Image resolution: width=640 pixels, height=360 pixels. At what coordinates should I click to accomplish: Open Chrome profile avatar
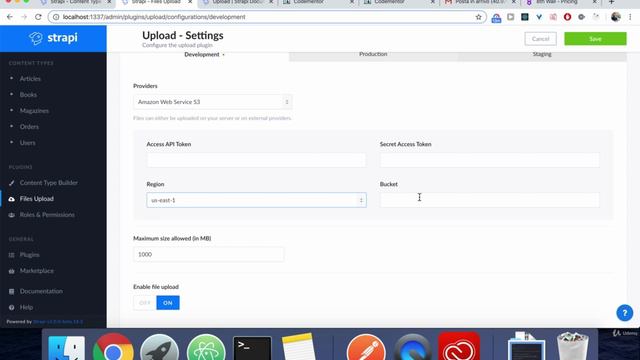click(x=616, y=17)
